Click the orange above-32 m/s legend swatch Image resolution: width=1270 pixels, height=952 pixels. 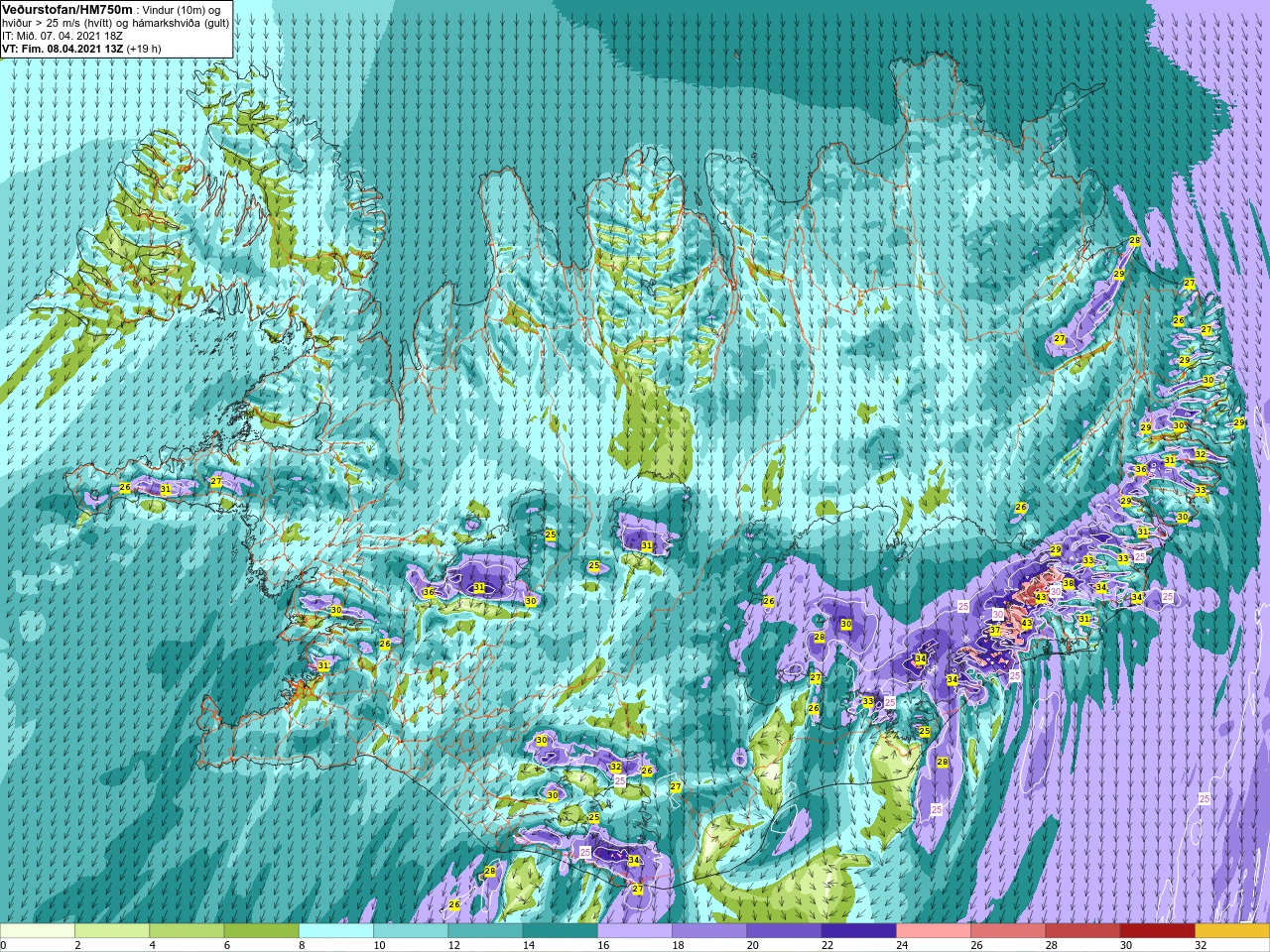click(1232, 931)
